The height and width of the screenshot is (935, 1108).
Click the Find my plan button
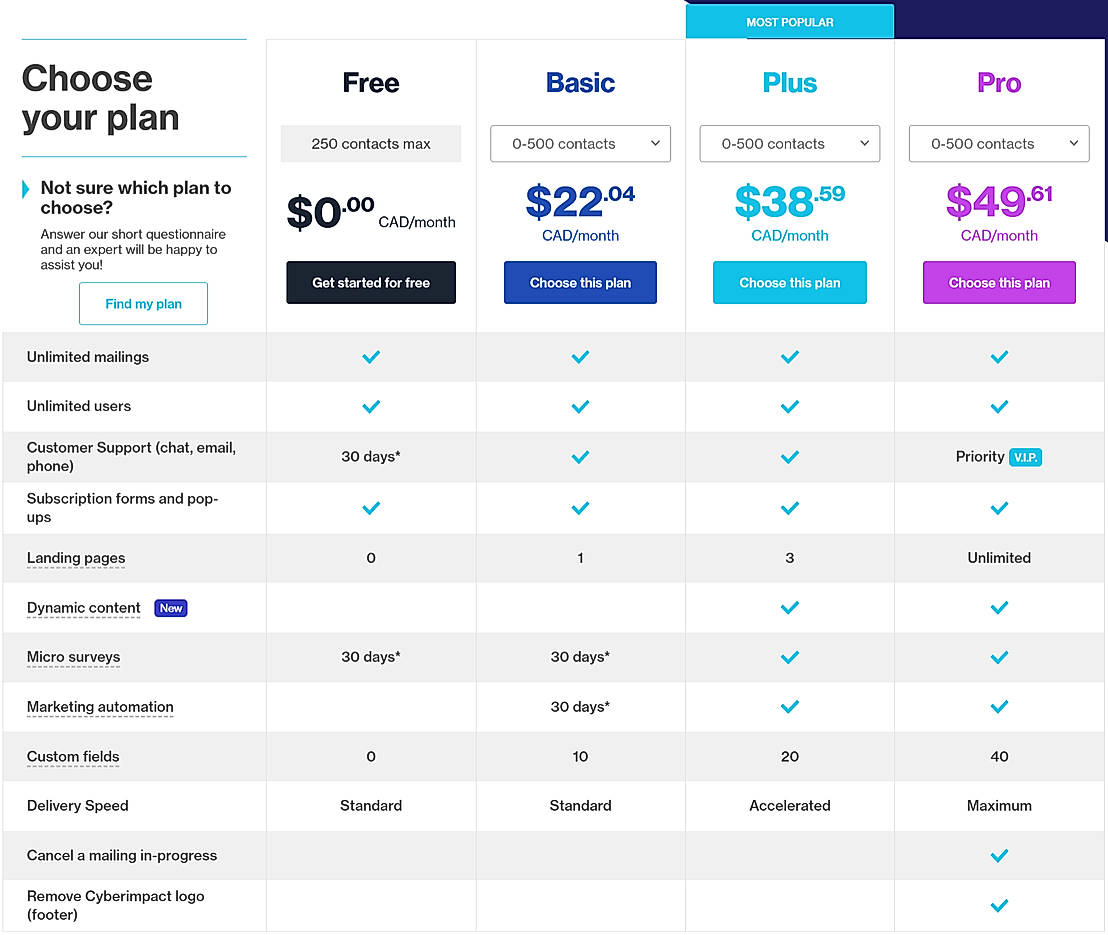click(143, 304)
